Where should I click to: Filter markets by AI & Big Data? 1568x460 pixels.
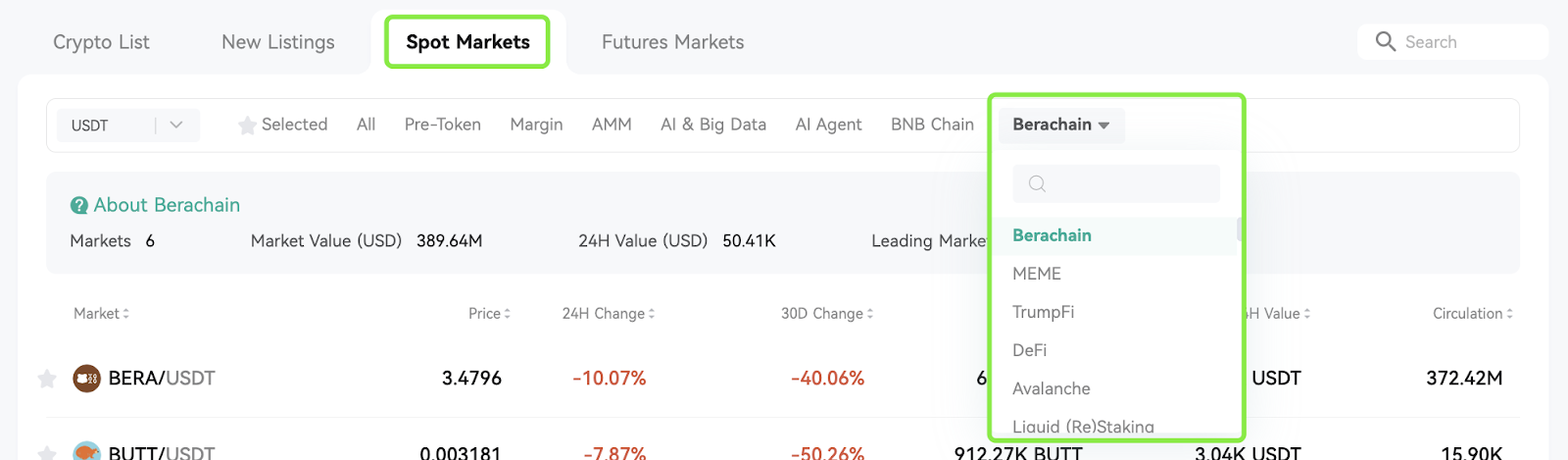click(713, 125)
